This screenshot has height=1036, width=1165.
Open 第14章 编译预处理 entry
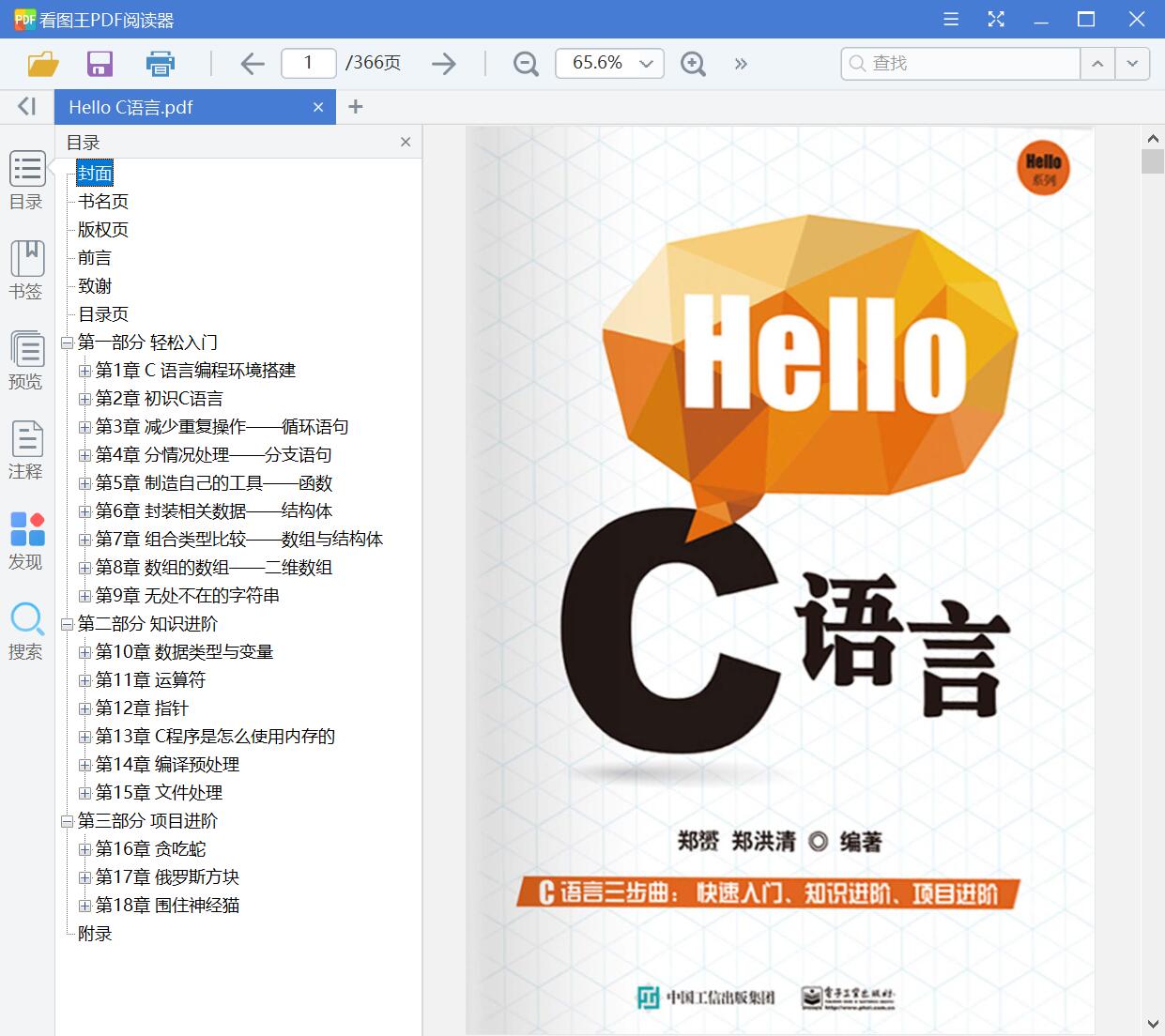pyautogui.click(x=167, y=765)
